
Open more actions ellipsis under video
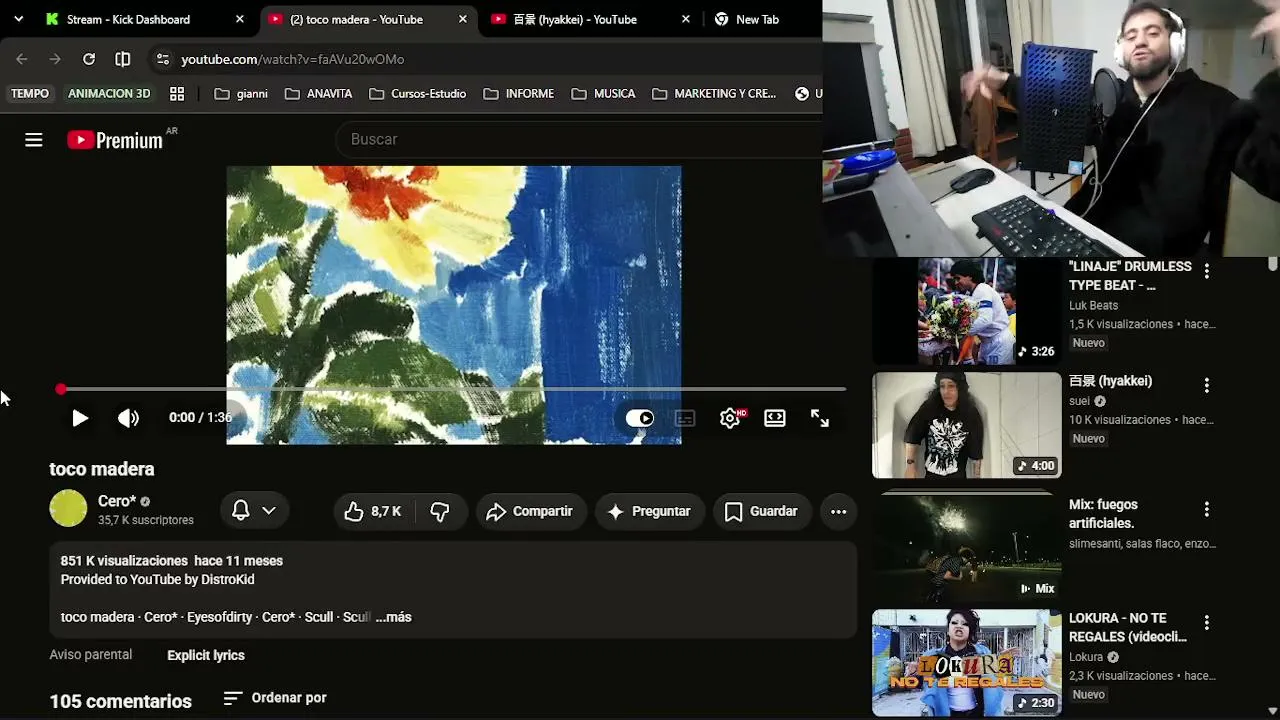coord(839,511)
